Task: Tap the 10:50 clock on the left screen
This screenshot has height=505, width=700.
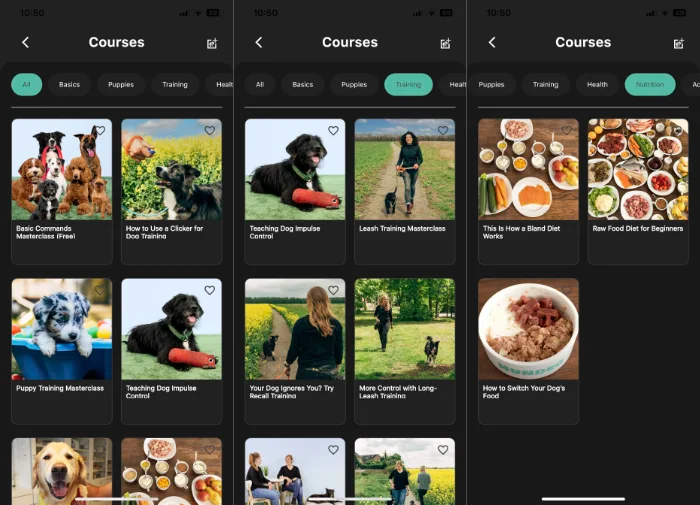Action: coord(32,13)
